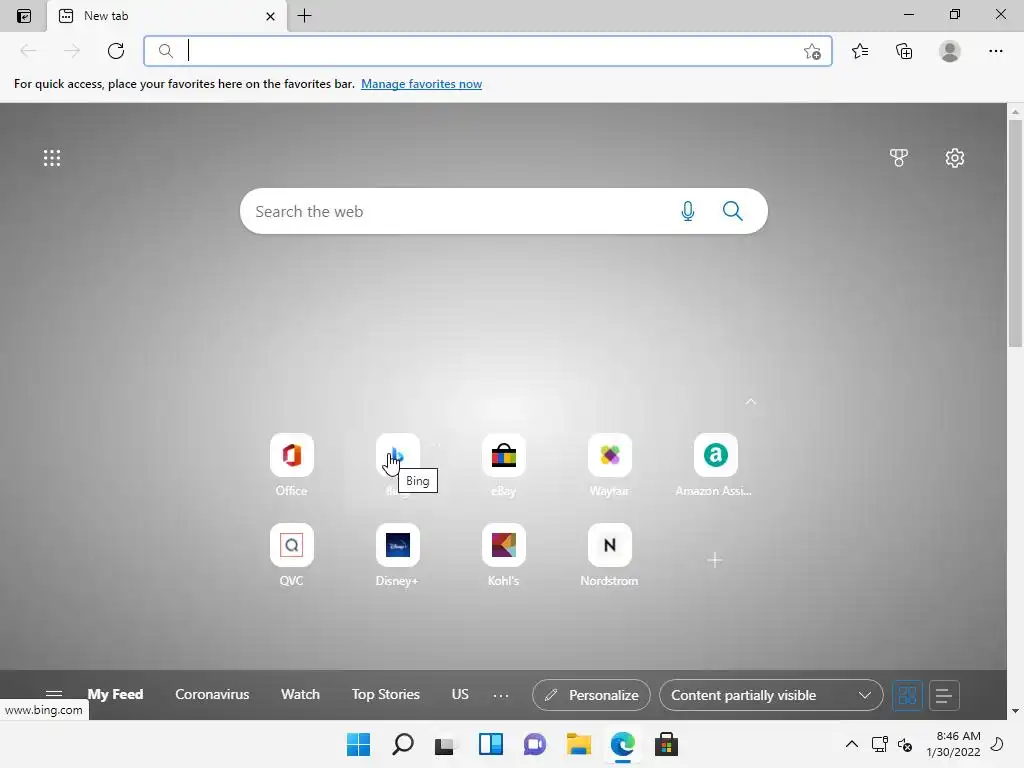
Task: Reload the page with Refresh button
Action: (116, 51)
